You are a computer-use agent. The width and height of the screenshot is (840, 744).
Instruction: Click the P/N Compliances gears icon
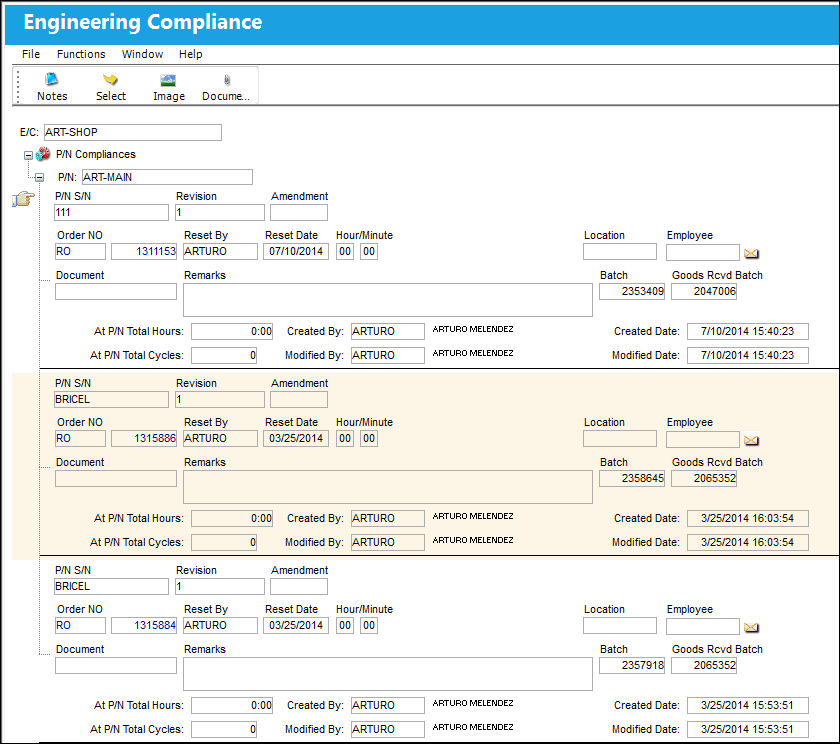click(x=43, y=154)
